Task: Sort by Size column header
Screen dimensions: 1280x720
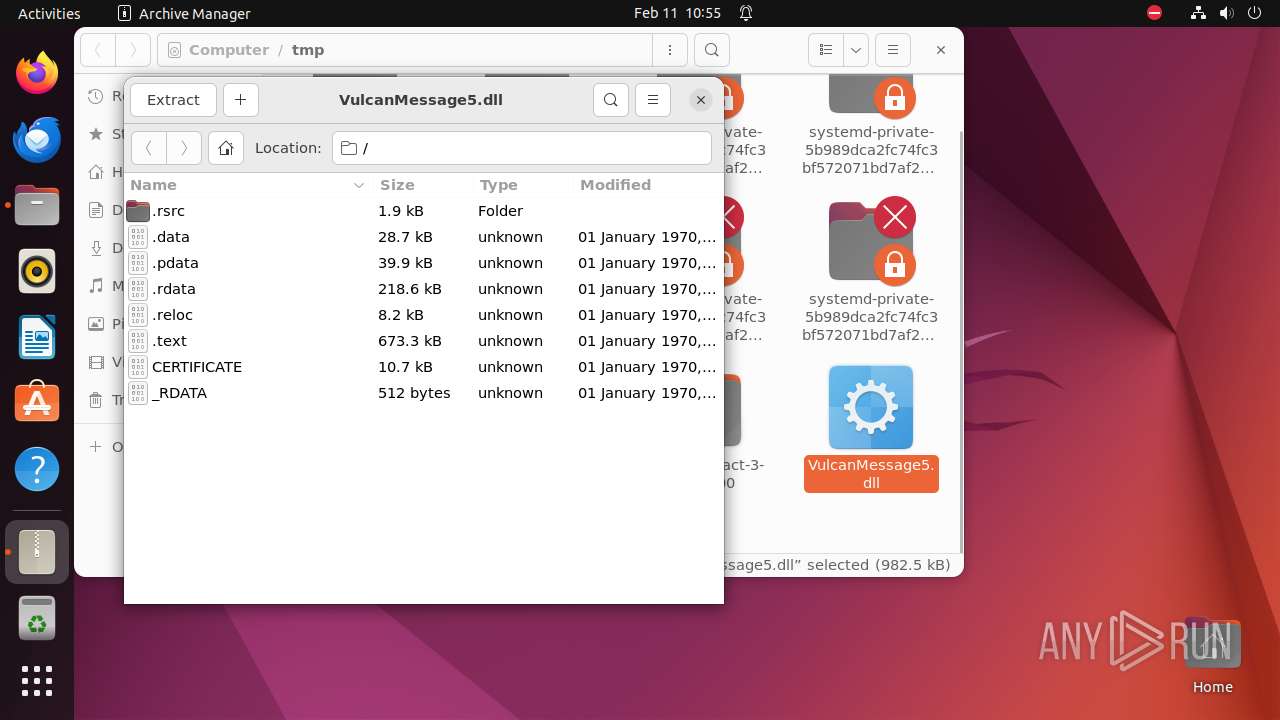Action: (423, 185)
